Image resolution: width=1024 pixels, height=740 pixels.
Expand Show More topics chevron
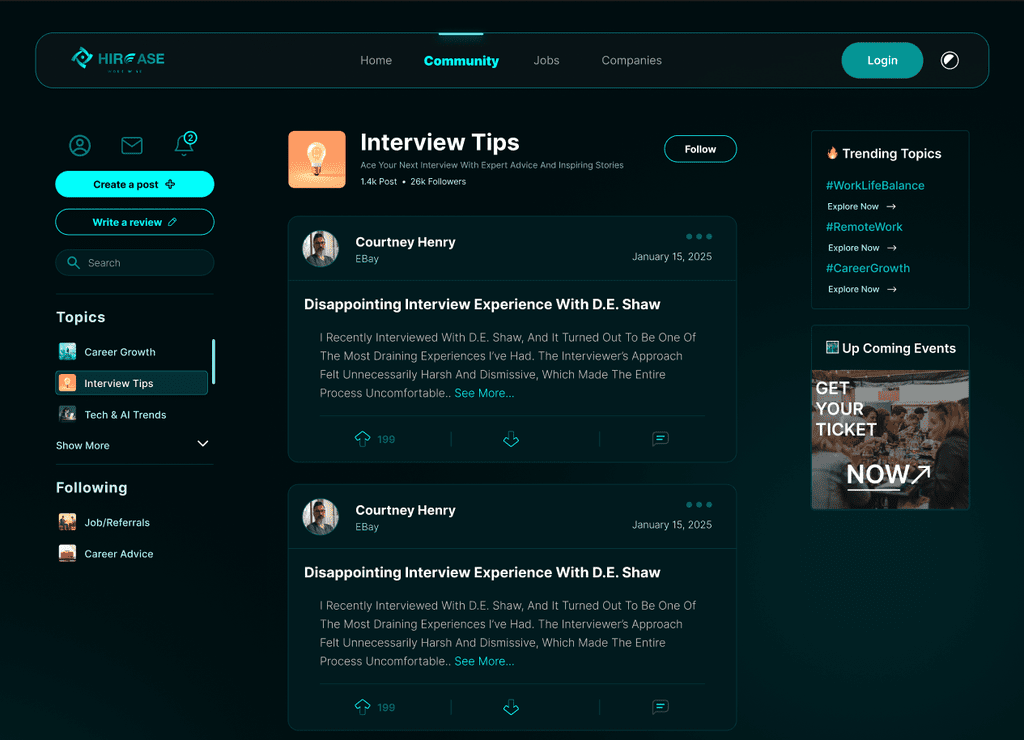click(203, 443)
